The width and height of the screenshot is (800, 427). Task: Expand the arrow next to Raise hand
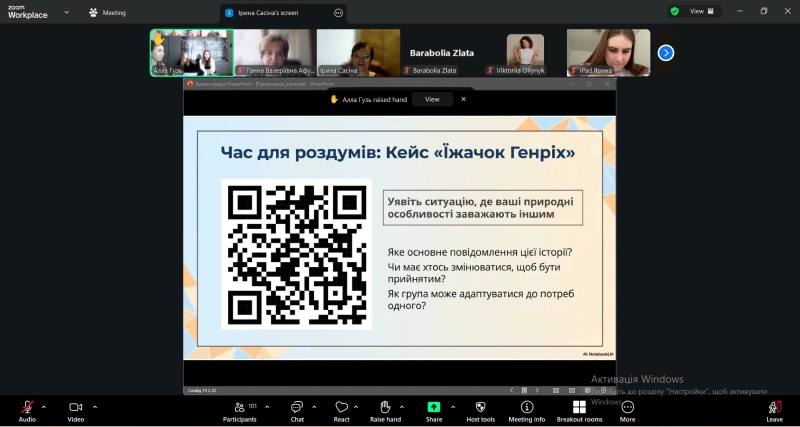(402, 407)
